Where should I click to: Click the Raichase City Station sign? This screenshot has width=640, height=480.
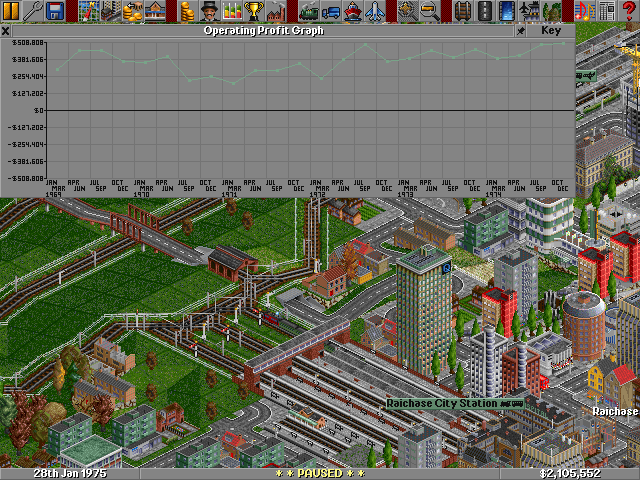(455, 404)
